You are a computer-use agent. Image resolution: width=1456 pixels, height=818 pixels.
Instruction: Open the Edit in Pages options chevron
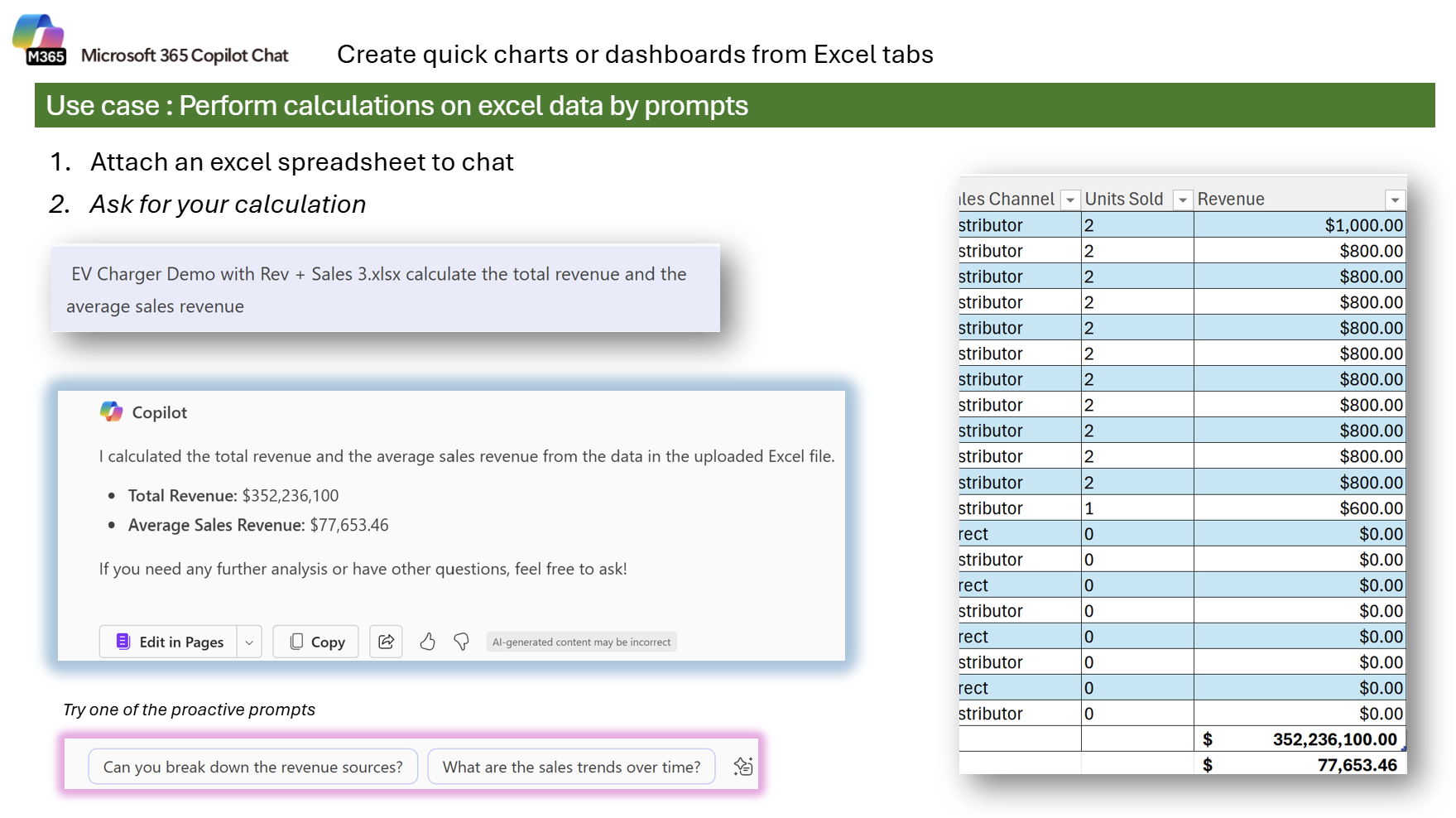coord(249,642)
